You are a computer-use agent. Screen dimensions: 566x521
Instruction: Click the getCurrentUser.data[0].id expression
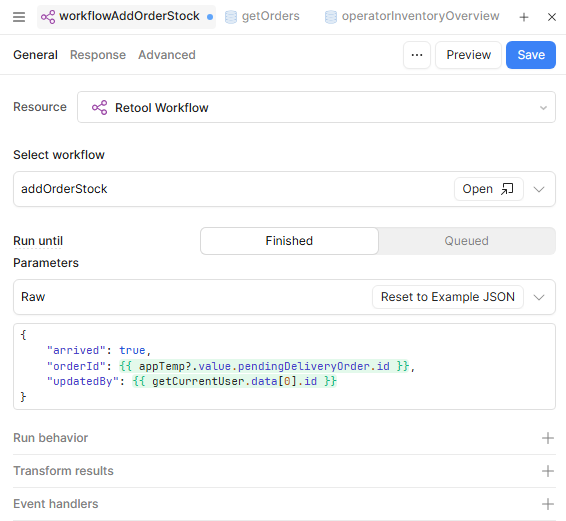pyautogui.click(x=235, y=381)
